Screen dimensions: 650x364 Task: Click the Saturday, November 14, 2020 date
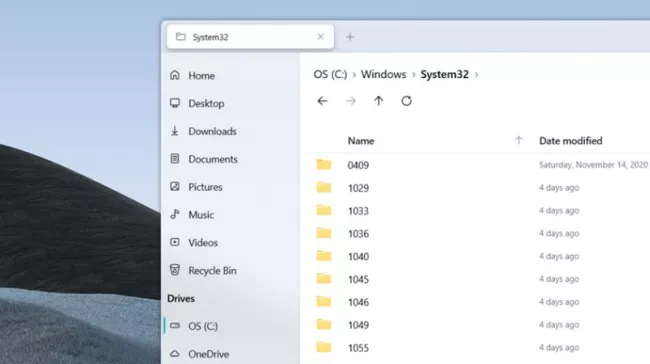(x=593, y=165)
